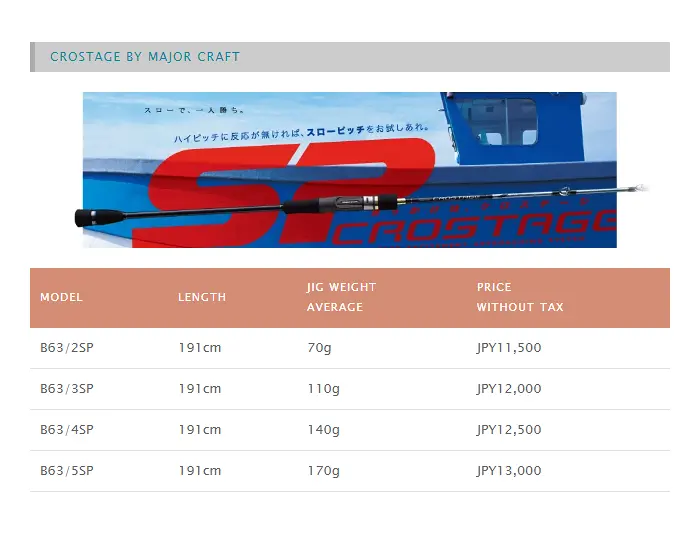Click the MODEL column header
Image resolution: width=700 pixels, height=540 pixels.
click(x=61, y=297)
